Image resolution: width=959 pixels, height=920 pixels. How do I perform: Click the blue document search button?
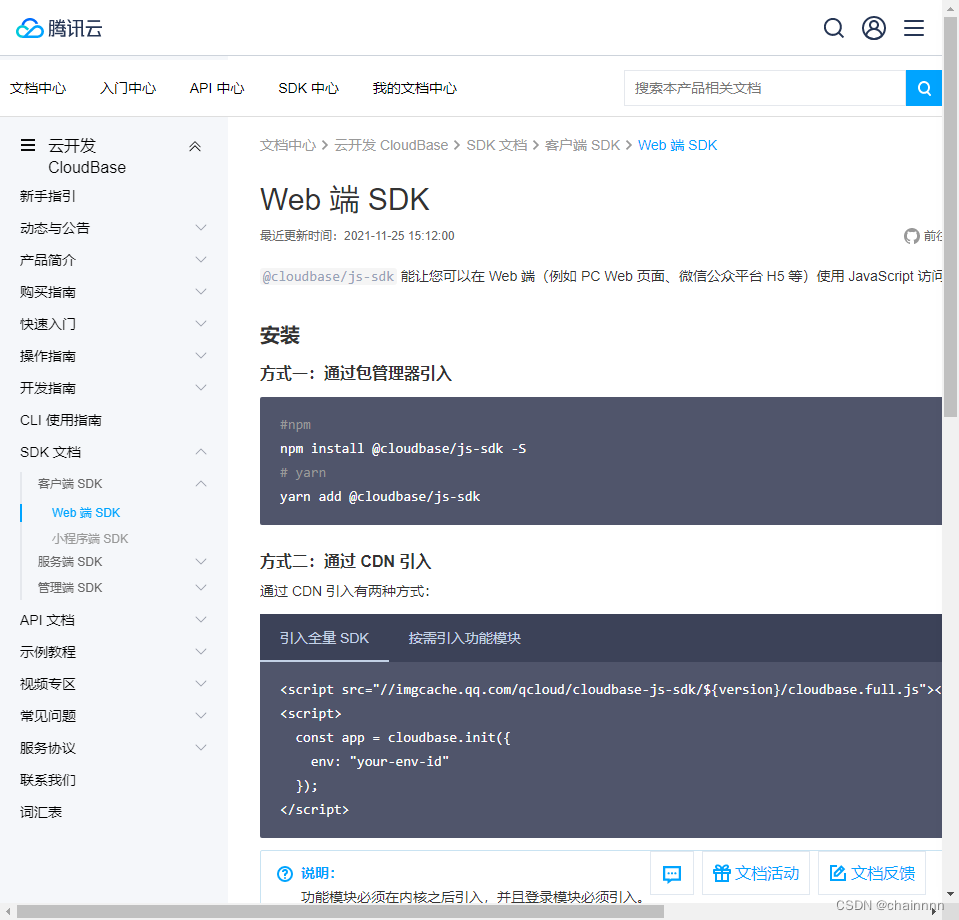[x=924, y=88]
